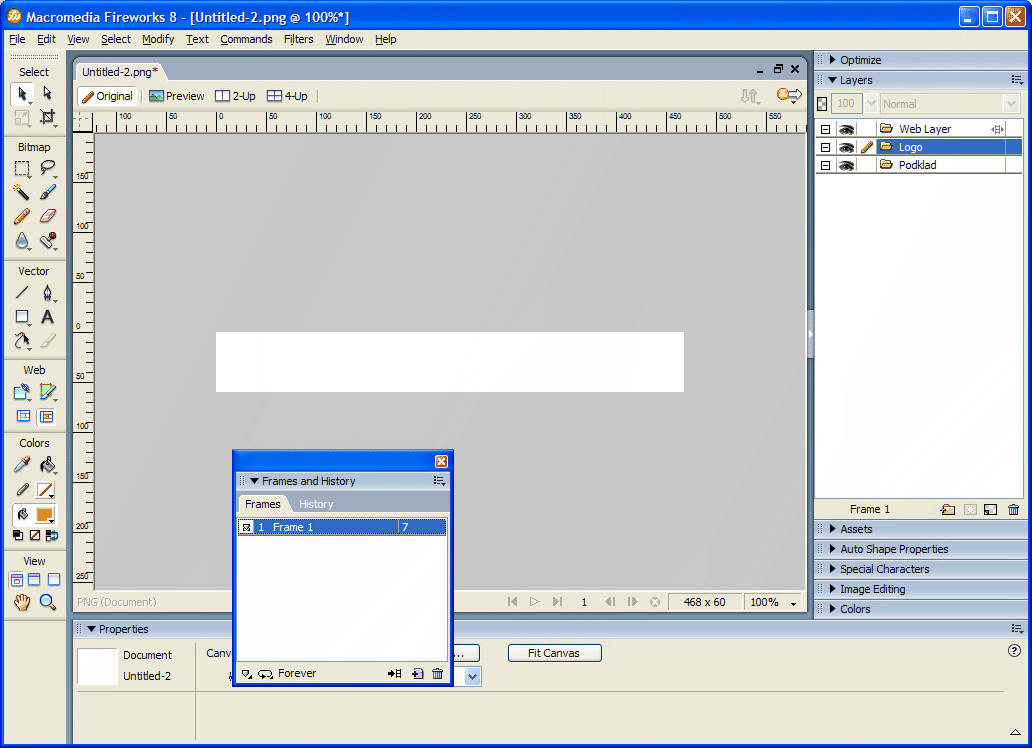1032x748 pixels.
Task: Choose the vector Line tool
Action: pos(22,292)
